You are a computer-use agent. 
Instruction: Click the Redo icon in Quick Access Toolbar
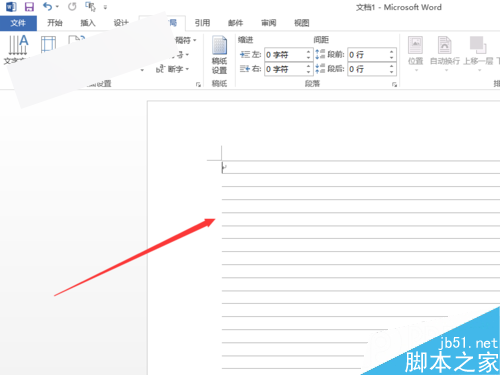[72, 6]
